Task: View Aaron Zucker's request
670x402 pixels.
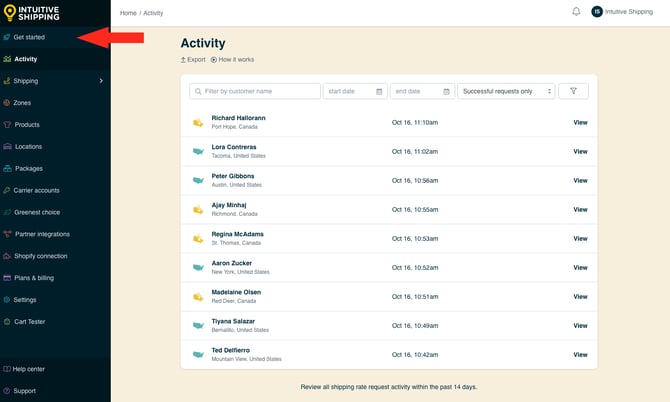Action: (x=580, y=268)
